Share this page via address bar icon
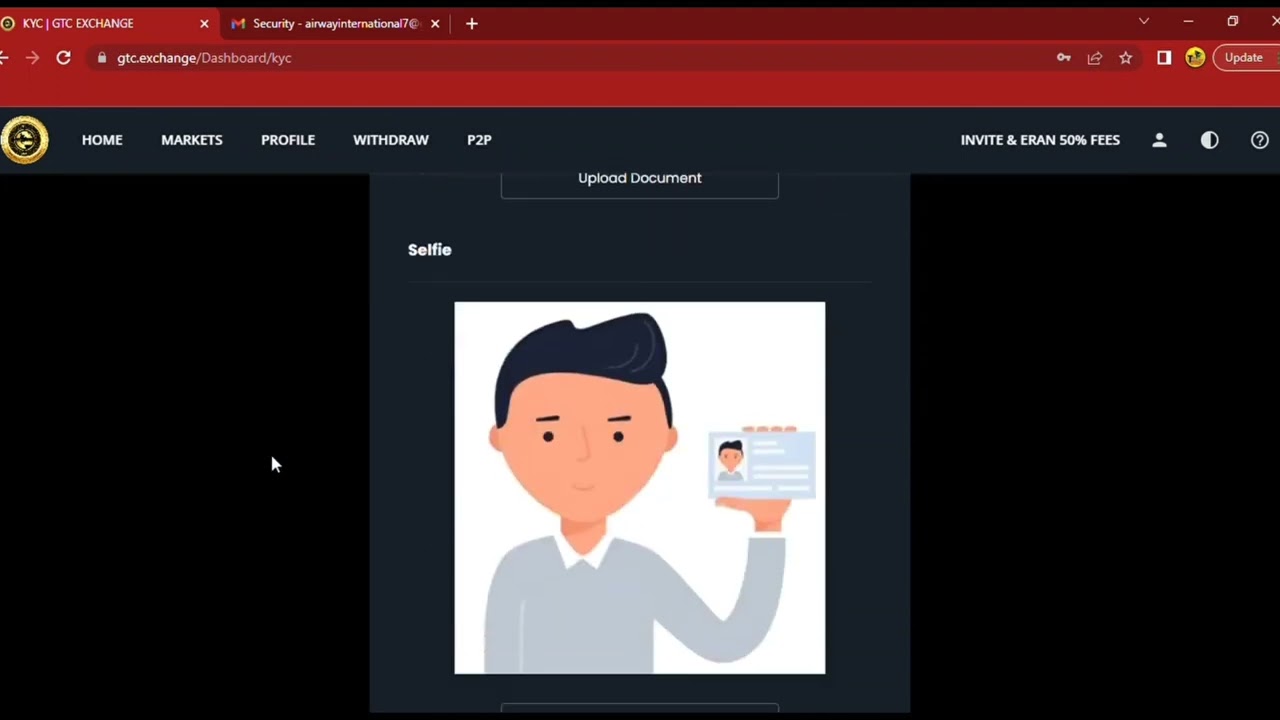This screenshot has height=720, width=1280. pos(1094,58)
